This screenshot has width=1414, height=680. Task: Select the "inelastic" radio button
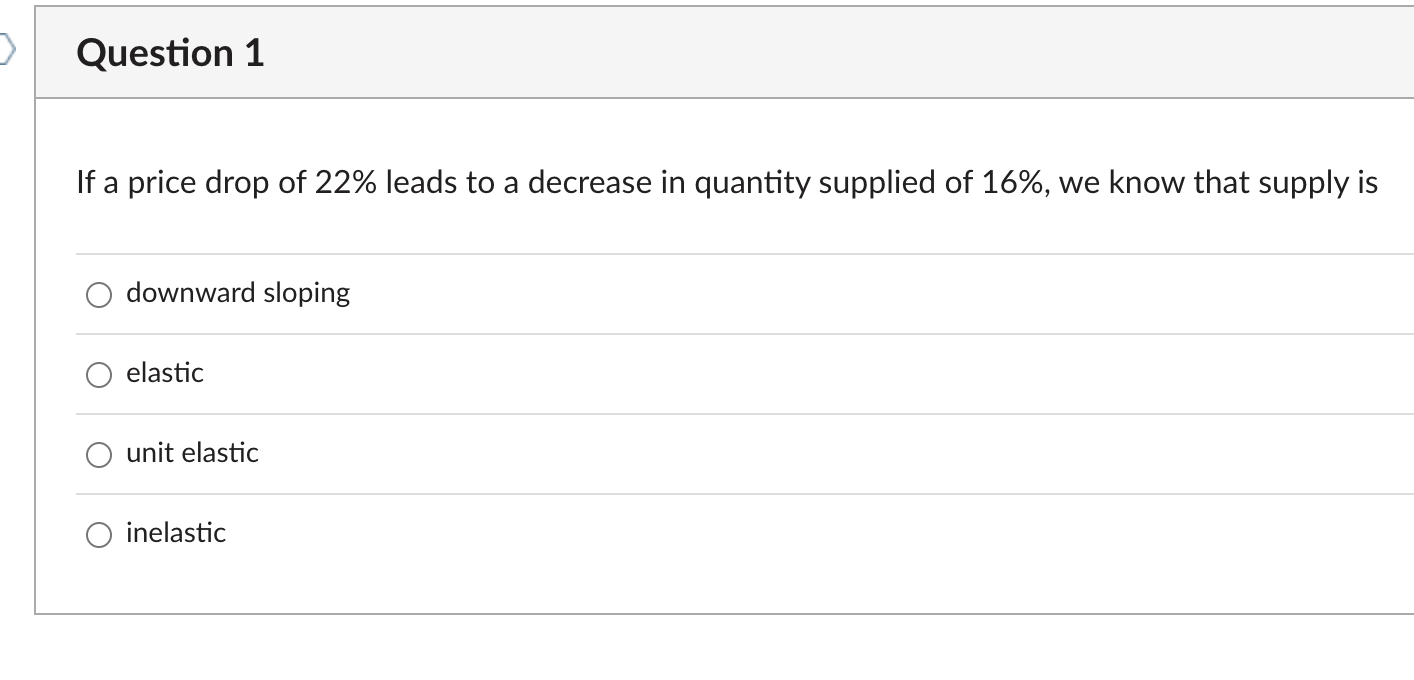[x=99, y=534]
